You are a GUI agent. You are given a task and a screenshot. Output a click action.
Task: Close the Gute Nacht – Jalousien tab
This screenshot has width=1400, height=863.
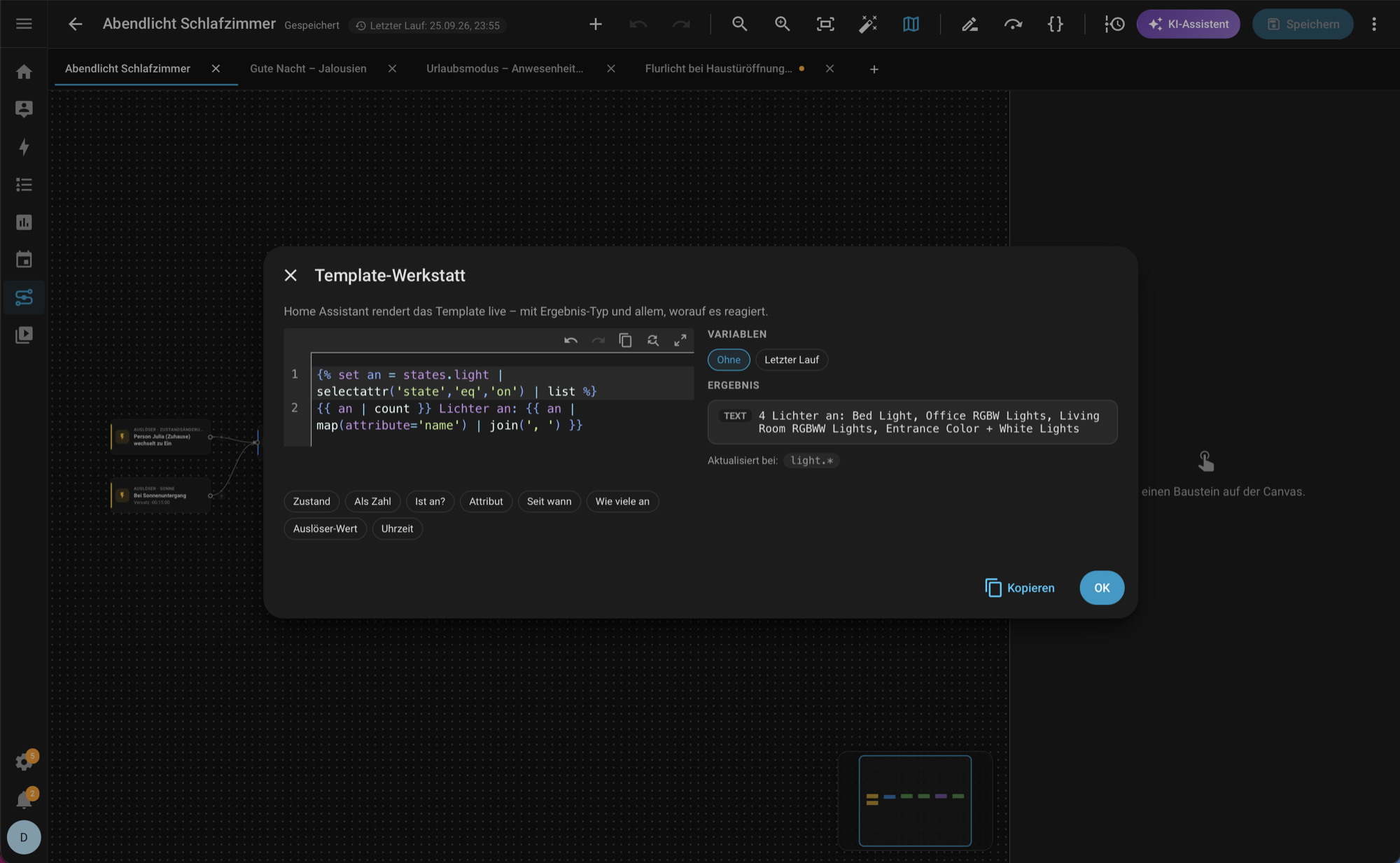tap(392, 69)
